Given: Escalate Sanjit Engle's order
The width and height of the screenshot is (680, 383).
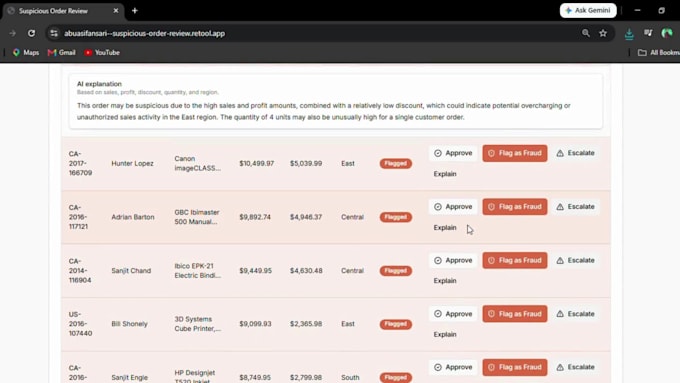Looking at the screenshot, I should pos(575,367).
